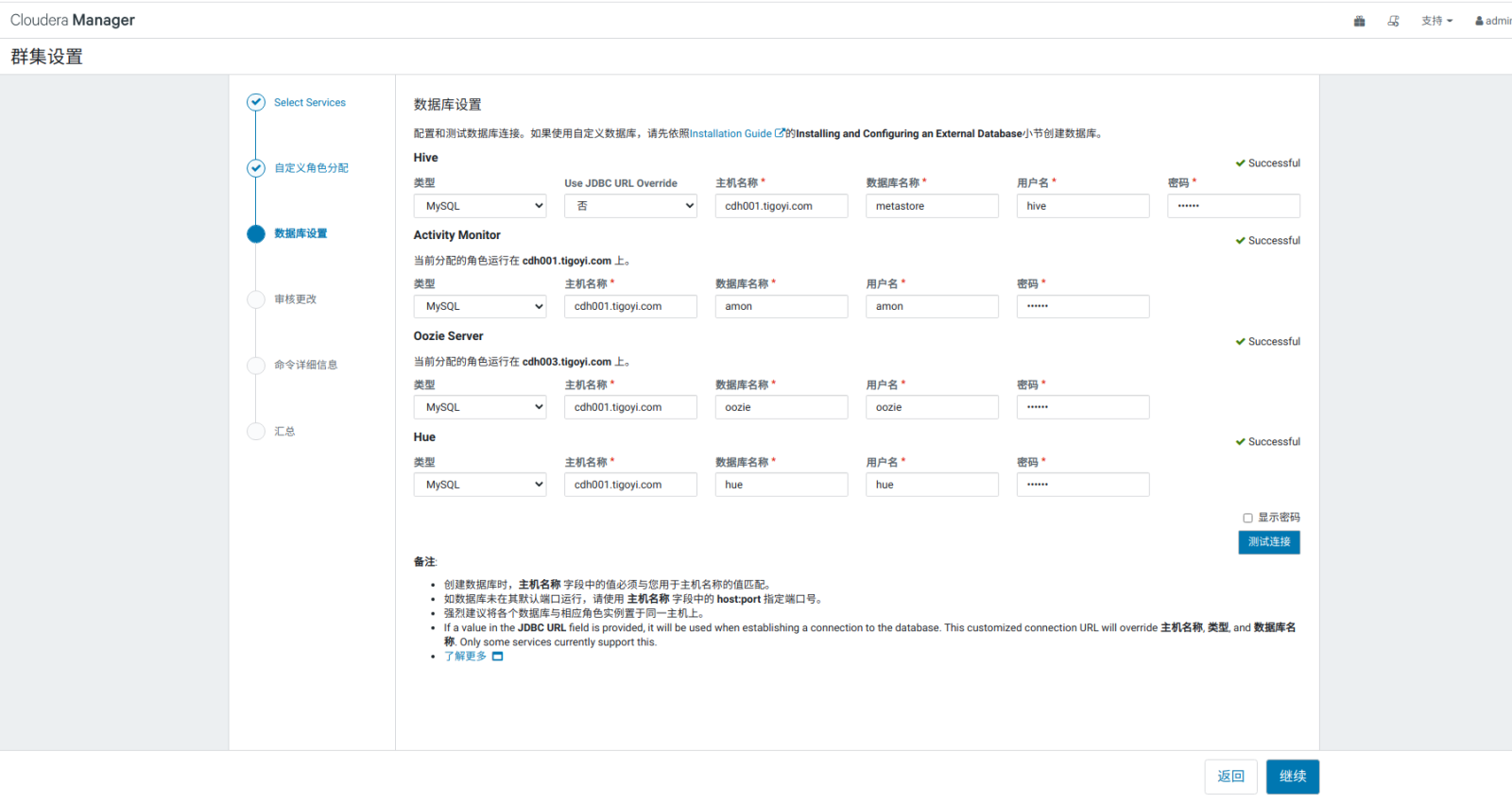This screenshot has width=1512, height=803.
Task: Click the Hue database name field
Action: tap(782, 485)
